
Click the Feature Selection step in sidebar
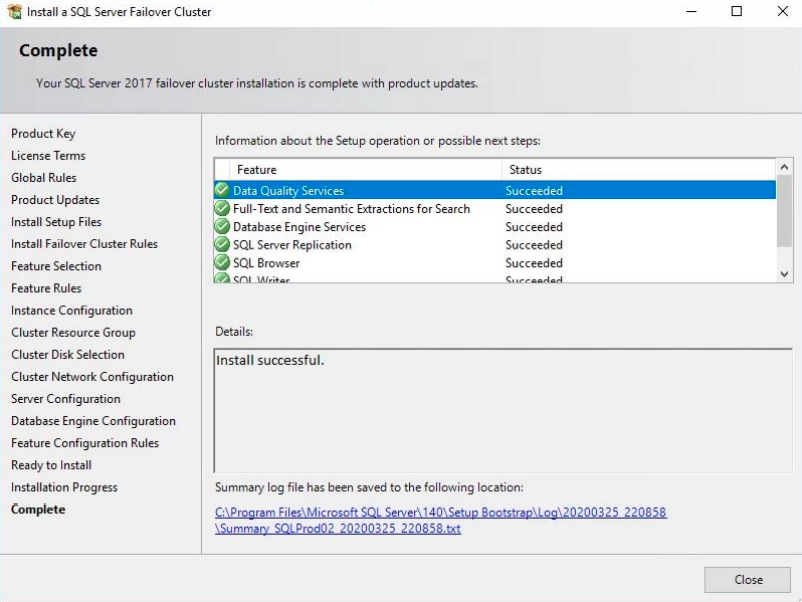56,266
